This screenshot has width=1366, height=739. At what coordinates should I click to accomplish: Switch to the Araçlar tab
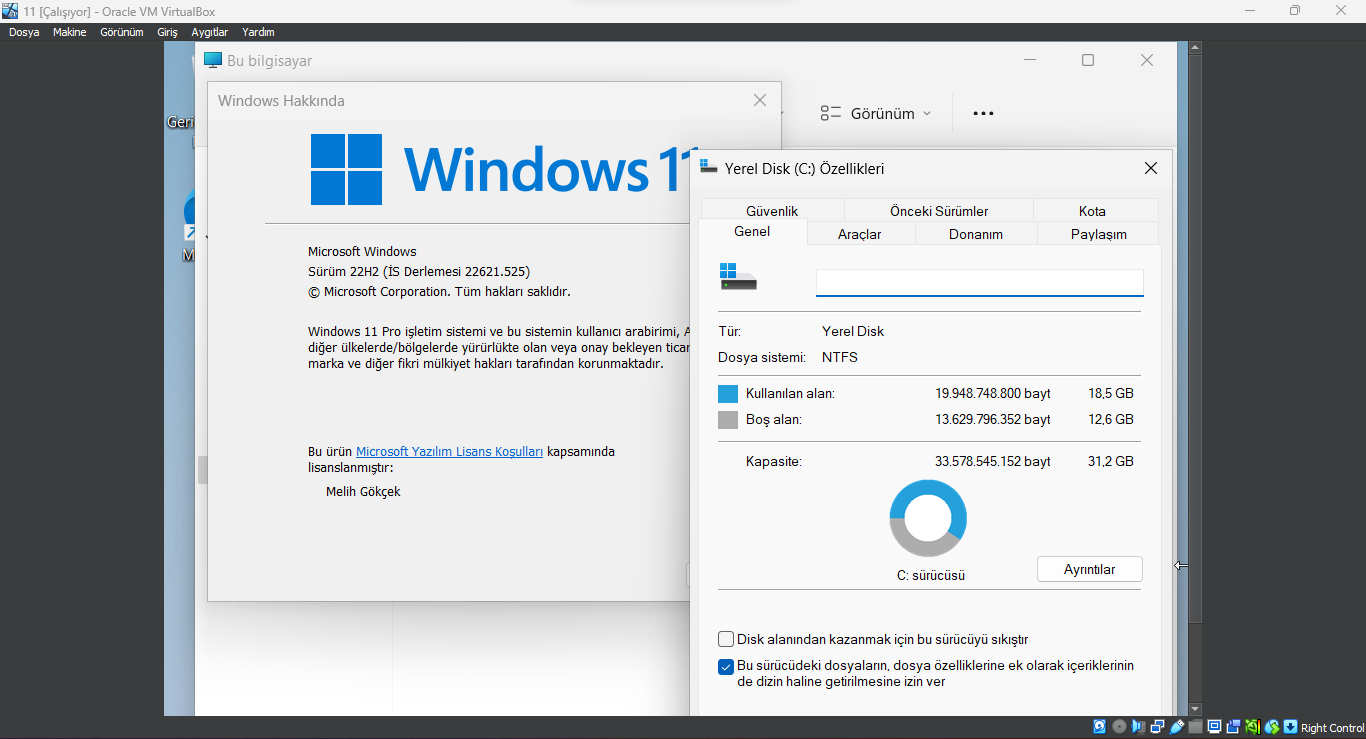click(x=859, y=234)
